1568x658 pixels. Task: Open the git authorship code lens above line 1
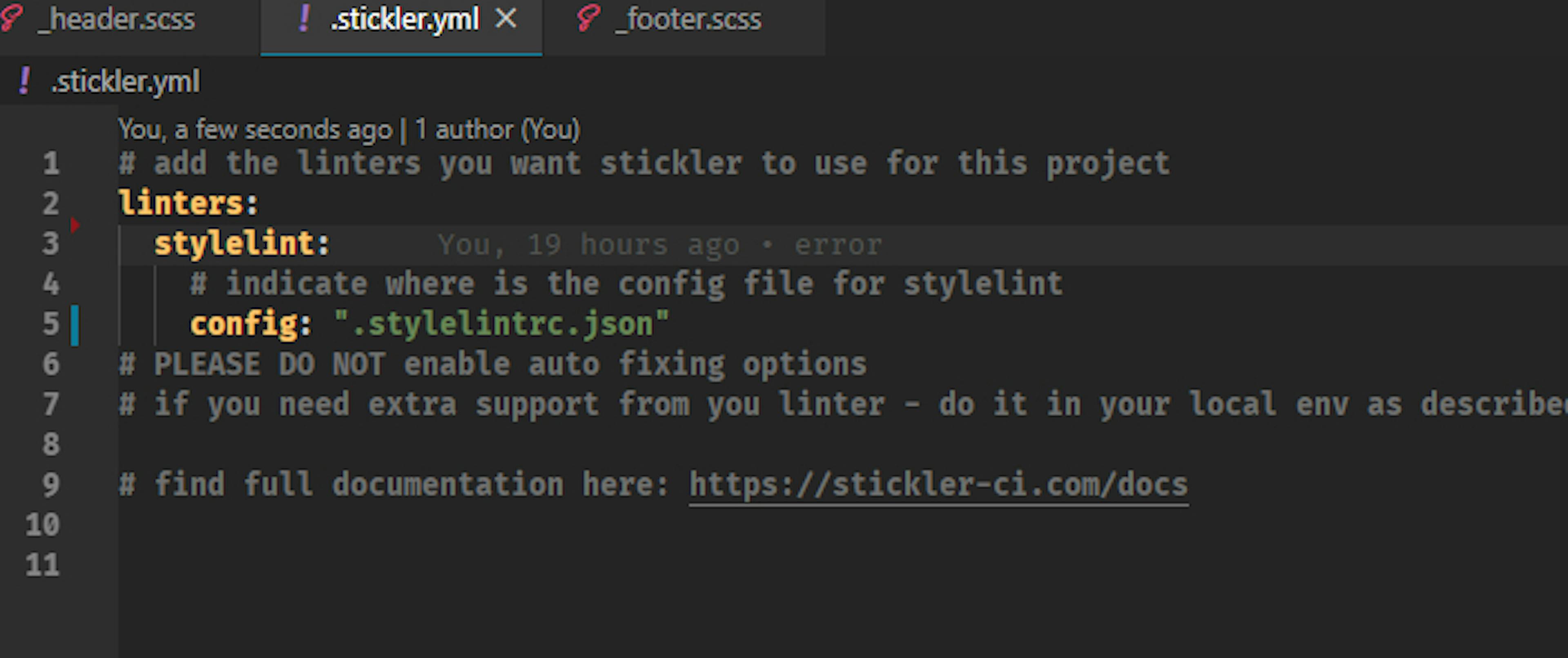tap(349, 129)
